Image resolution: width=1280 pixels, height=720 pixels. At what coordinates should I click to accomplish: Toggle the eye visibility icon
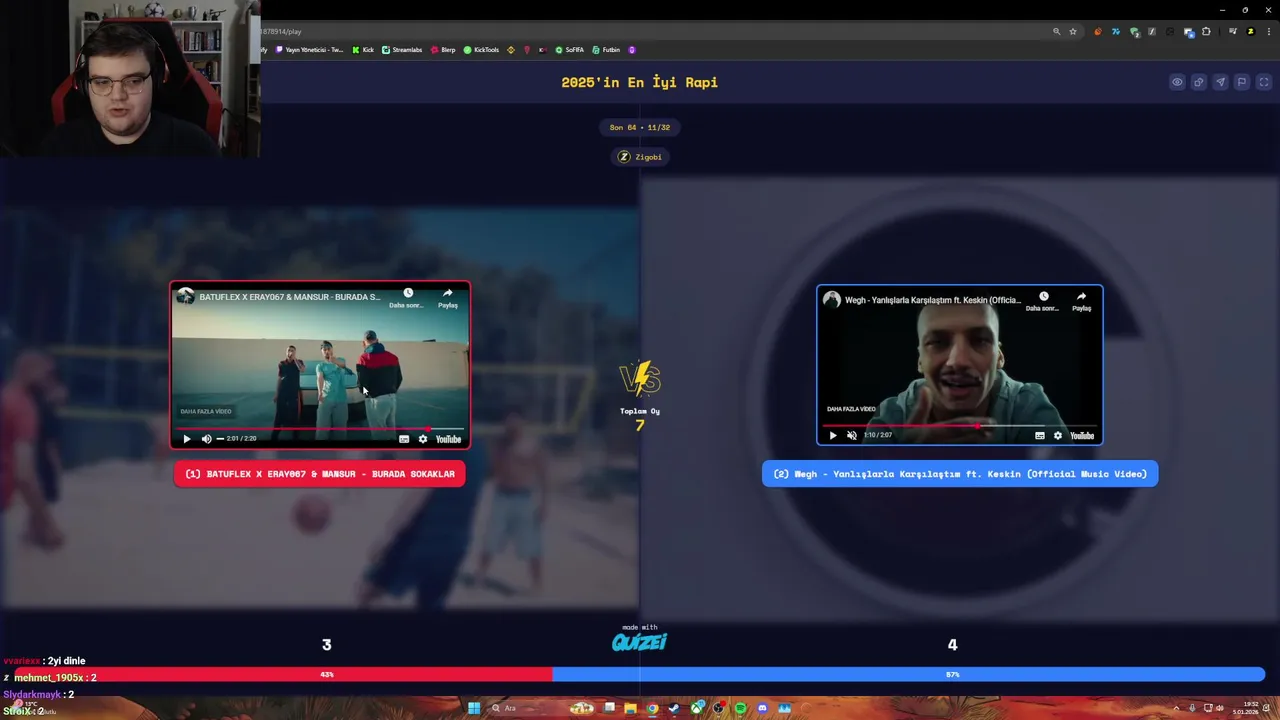[x=1177, y=82]
